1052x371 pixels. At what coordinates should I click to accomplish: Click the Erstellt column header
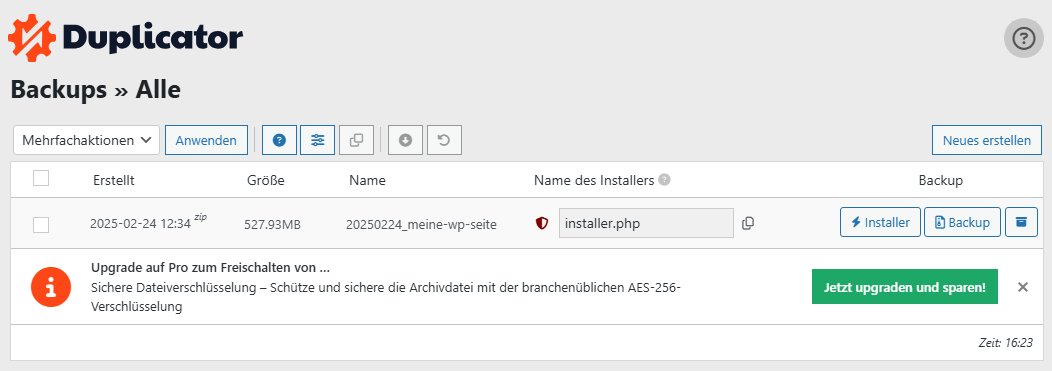click(x=114, y=180)
